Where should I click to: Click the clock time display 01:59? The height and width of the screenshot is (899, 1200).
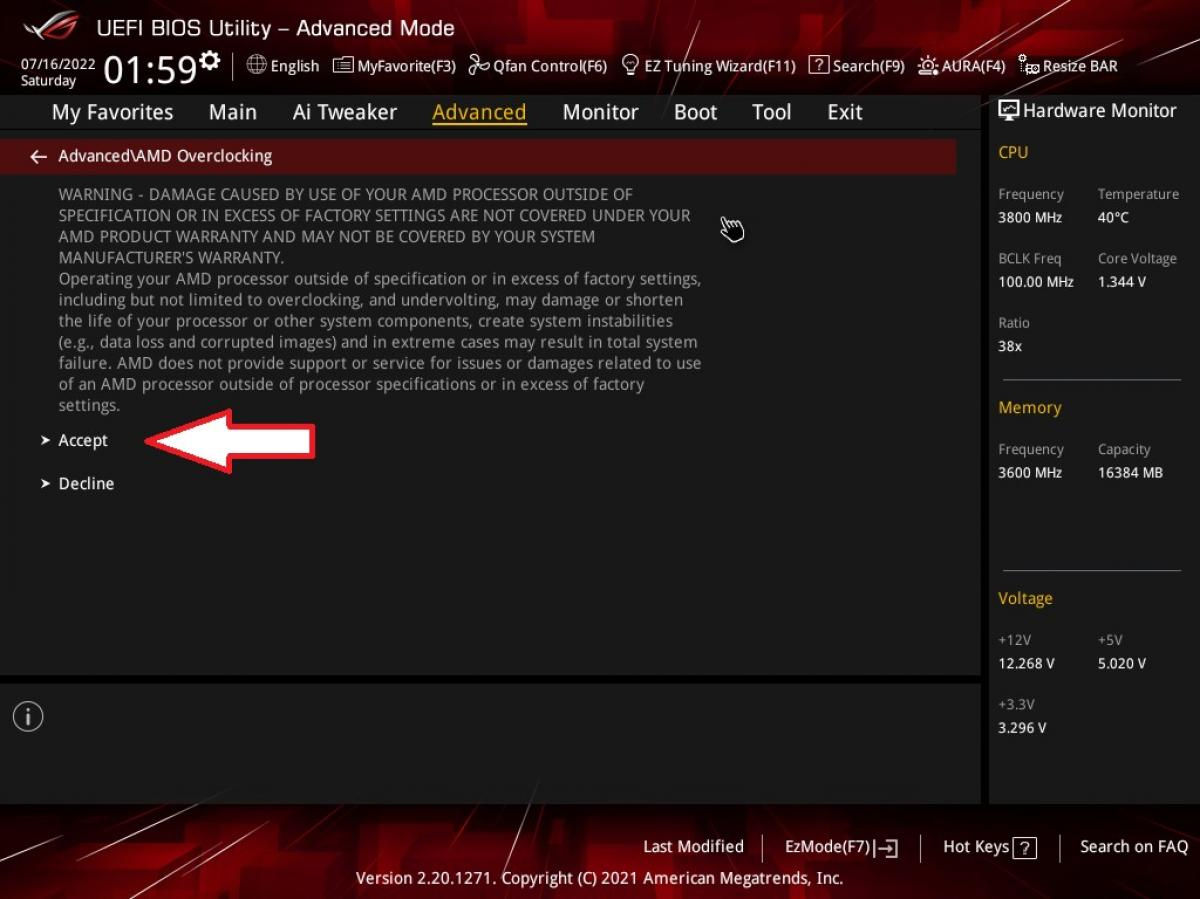(150, 70)
